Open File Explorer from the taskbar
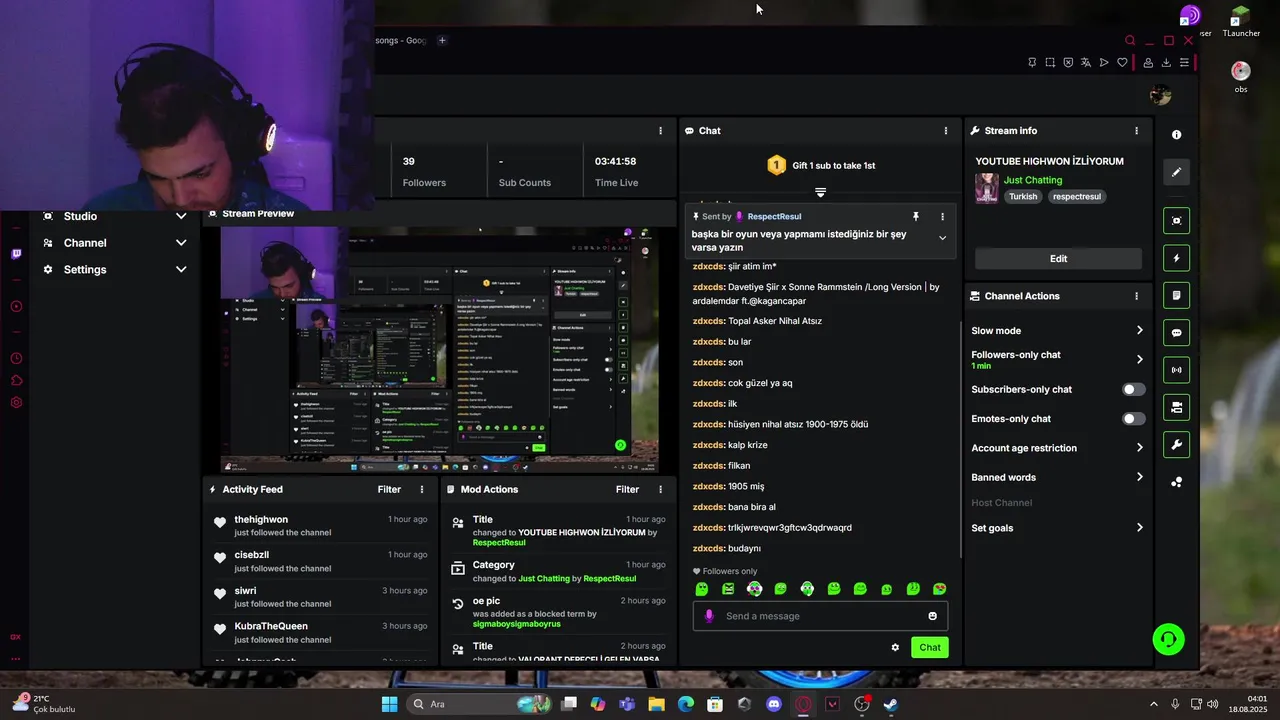 [656, 704]
